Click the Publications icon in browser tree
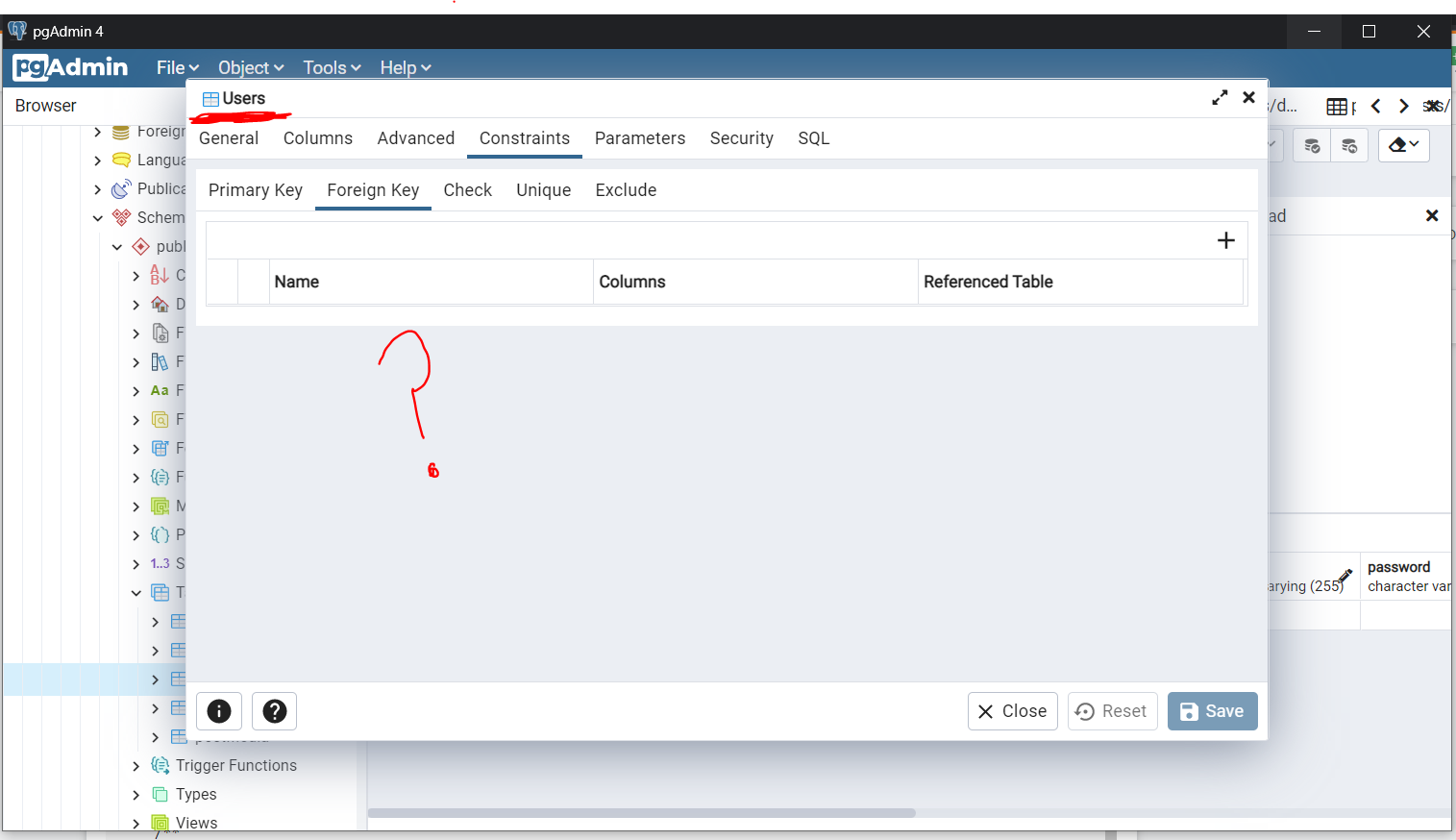This screenshot has height=840, width=1456. (x=121, y=188)
